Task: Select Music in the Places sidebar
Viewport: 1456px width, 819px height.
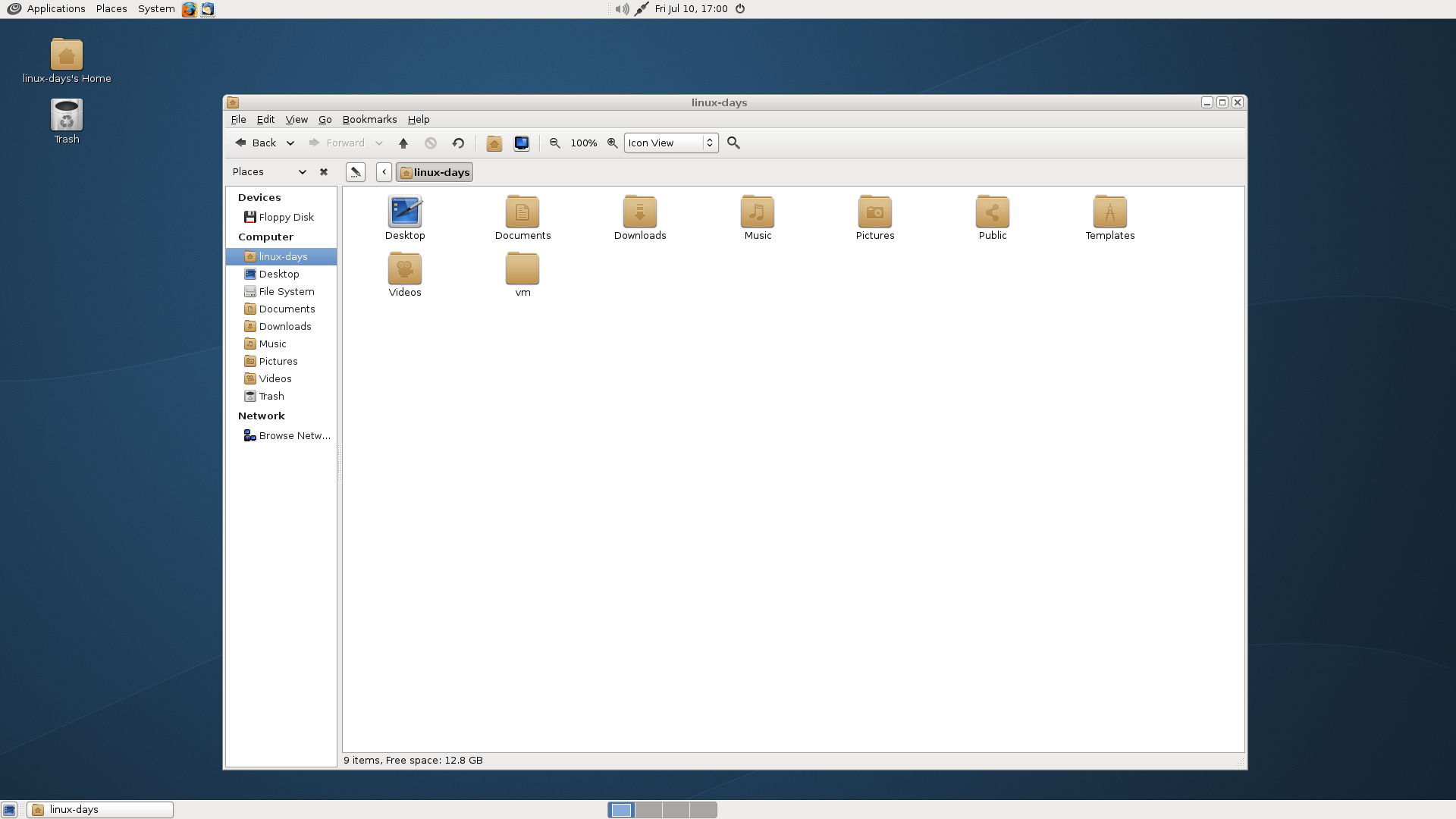Action: [281, 344]
